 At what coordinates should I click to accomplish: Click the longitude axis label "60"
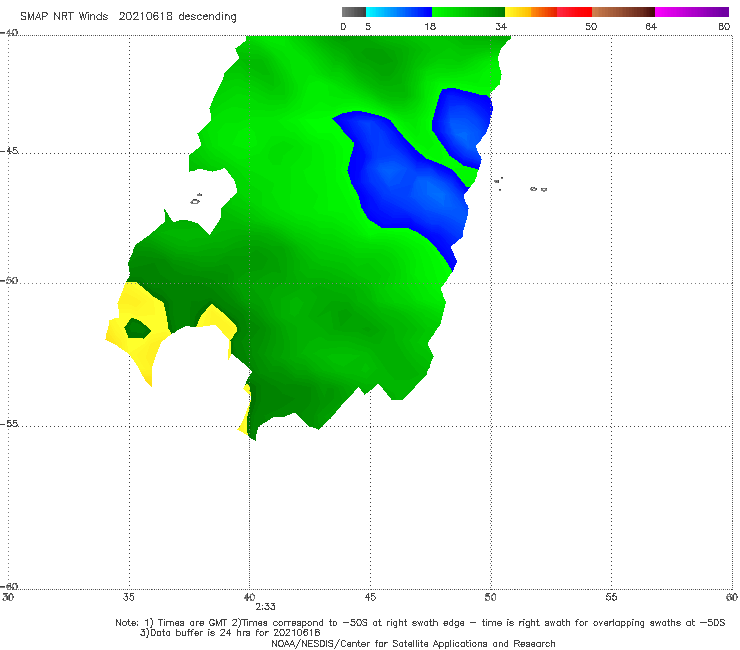point(732,597)
